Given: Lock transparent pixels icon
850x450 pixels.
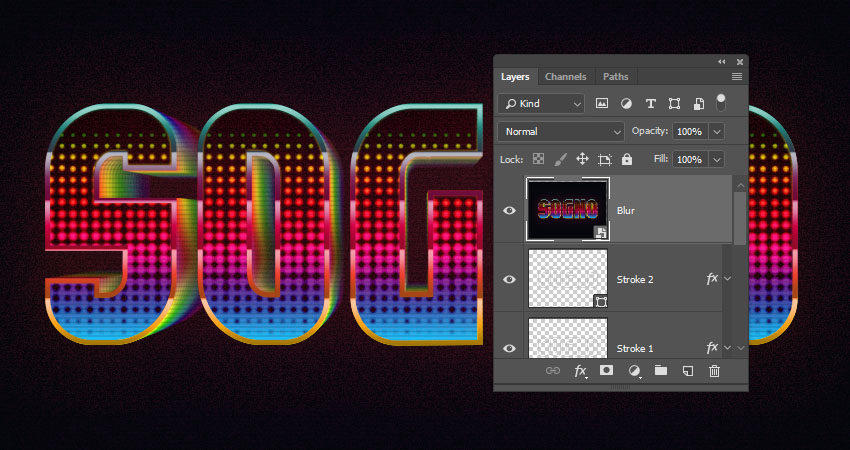Looking at the screenshot, I should point(538,159).
